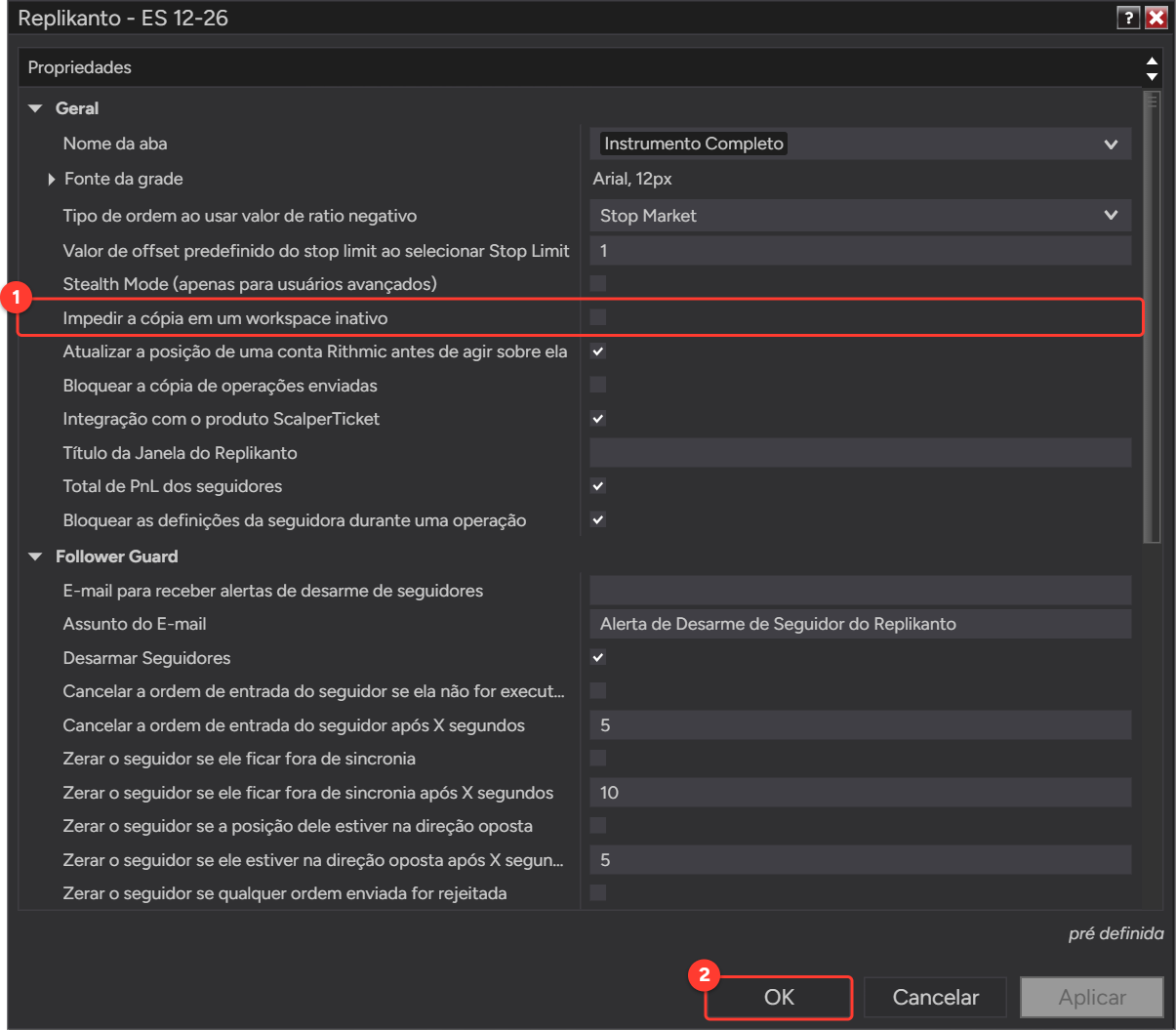Expand the Fonte da grade row
This screenshot has height=1030, width=1176.
[51, 179]
